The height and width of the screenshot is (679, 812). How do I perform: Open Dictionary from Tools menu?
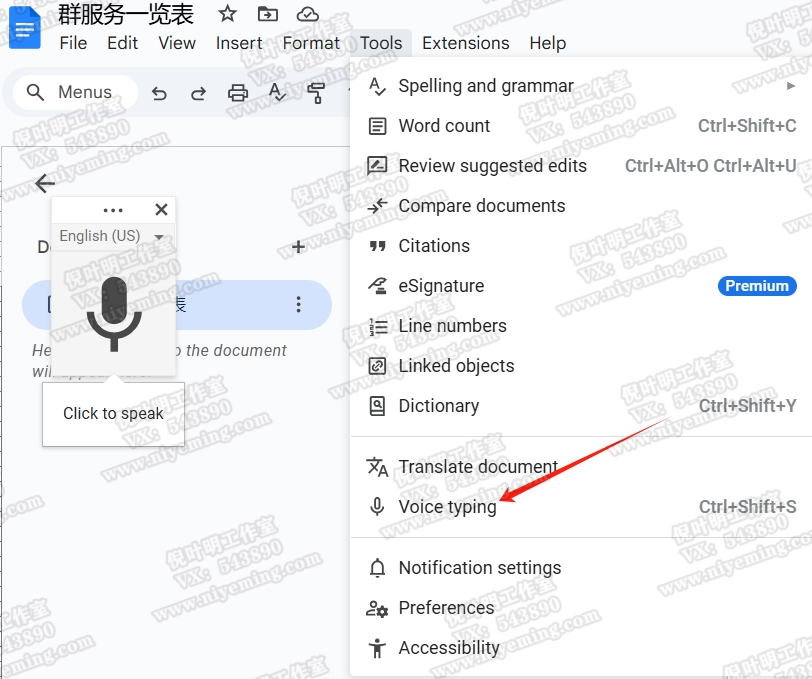581,406
